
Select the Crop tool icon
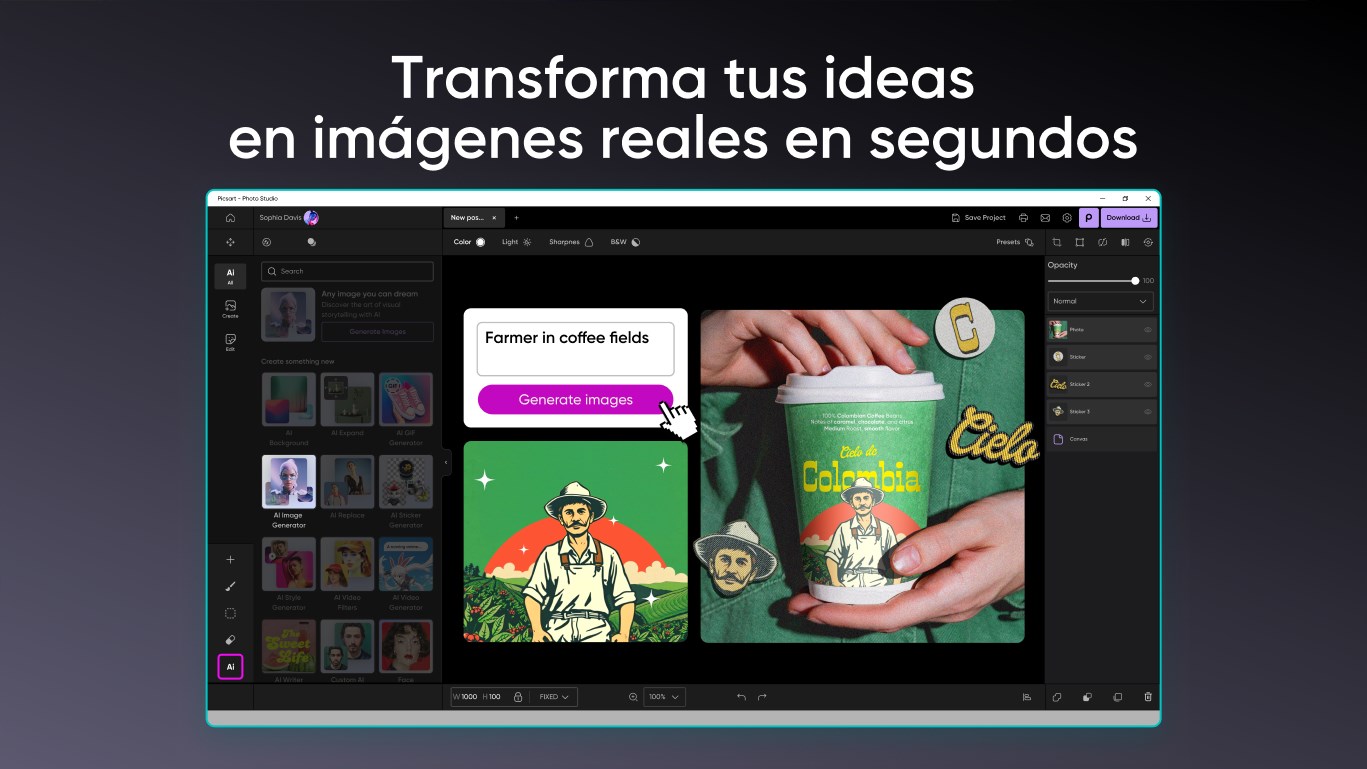[x=1057, y=242]
